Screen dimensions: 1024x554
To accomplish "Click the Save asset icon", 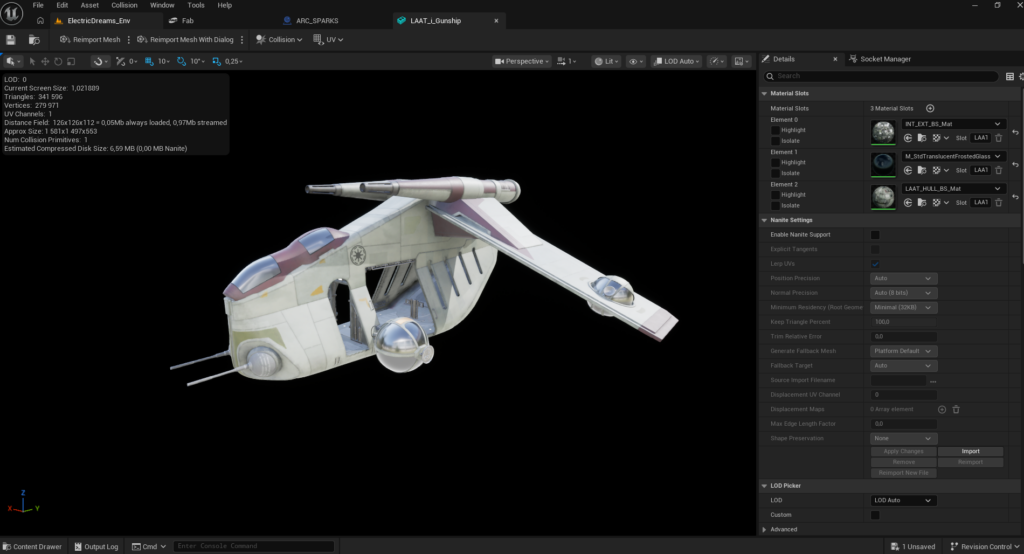I will pos(10,40).
